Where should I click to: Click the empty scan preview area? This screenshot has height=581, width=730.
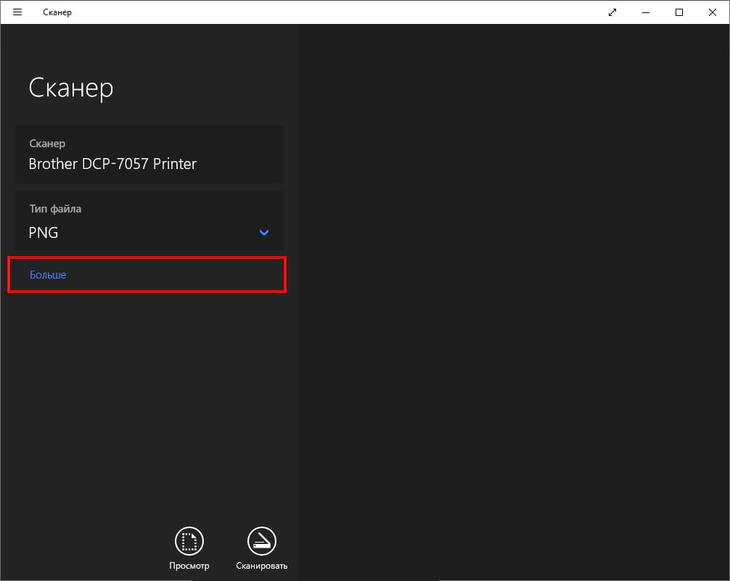coord(513,300)
